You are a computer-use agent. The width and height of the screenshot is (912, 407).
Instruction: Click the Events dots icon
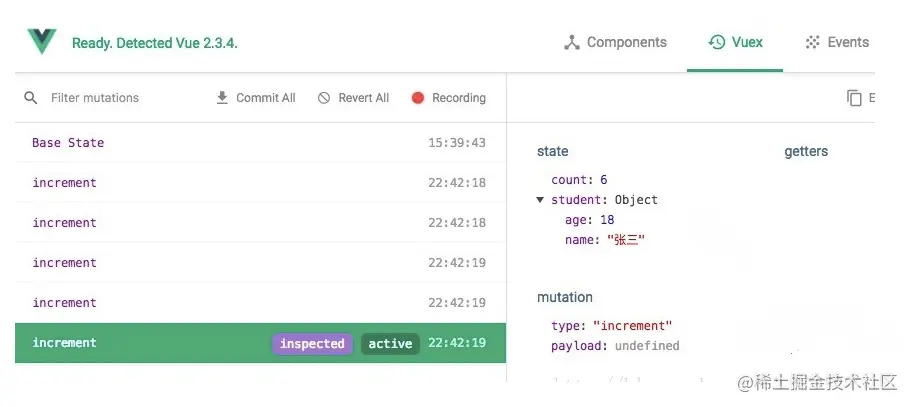pos(813,43)
